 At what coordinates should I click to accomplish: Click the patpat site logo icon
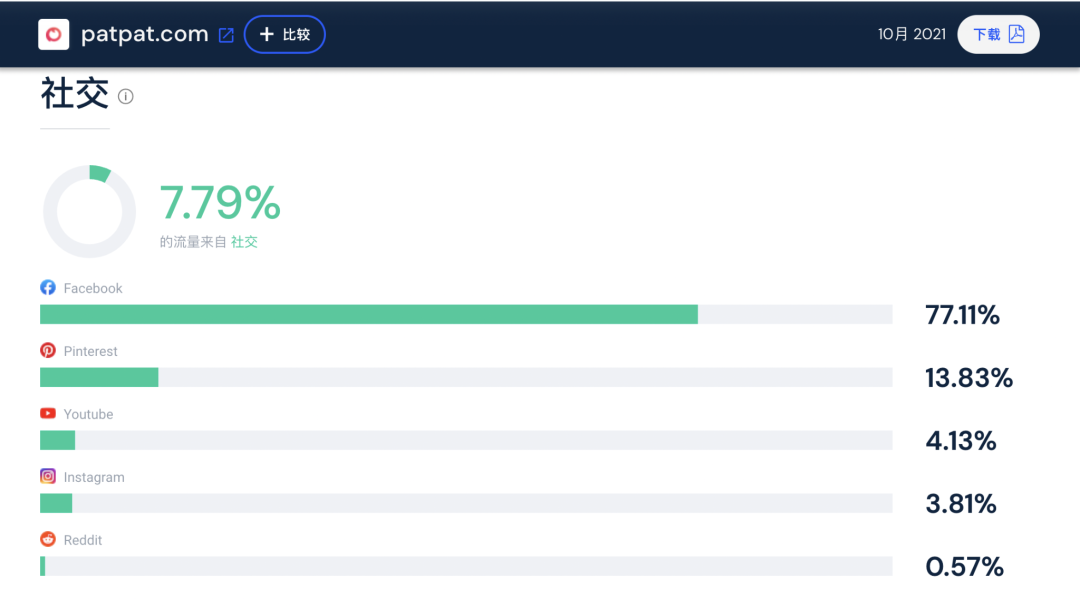coord(53,34)
